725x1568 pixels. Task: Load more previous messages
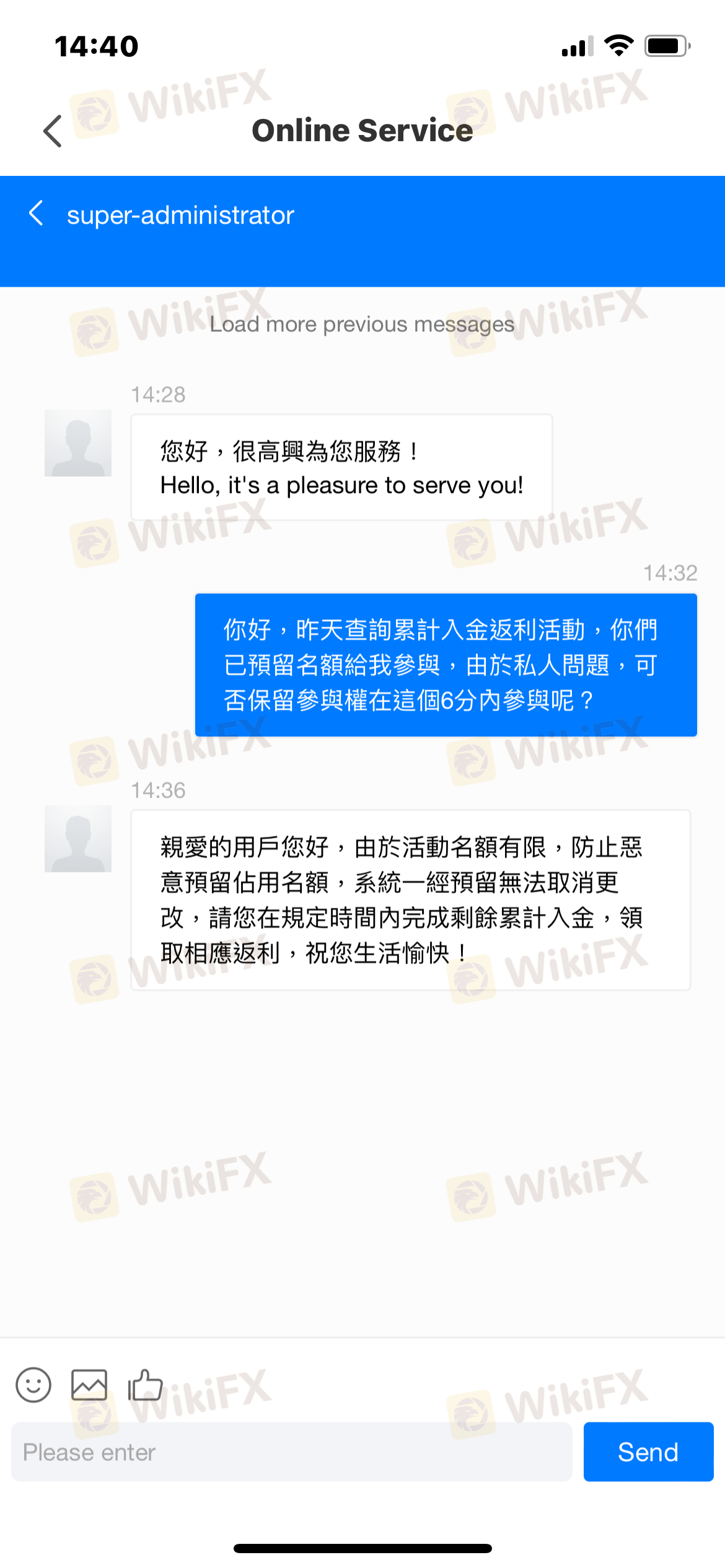pyautogui.click(x=362, y=324)
